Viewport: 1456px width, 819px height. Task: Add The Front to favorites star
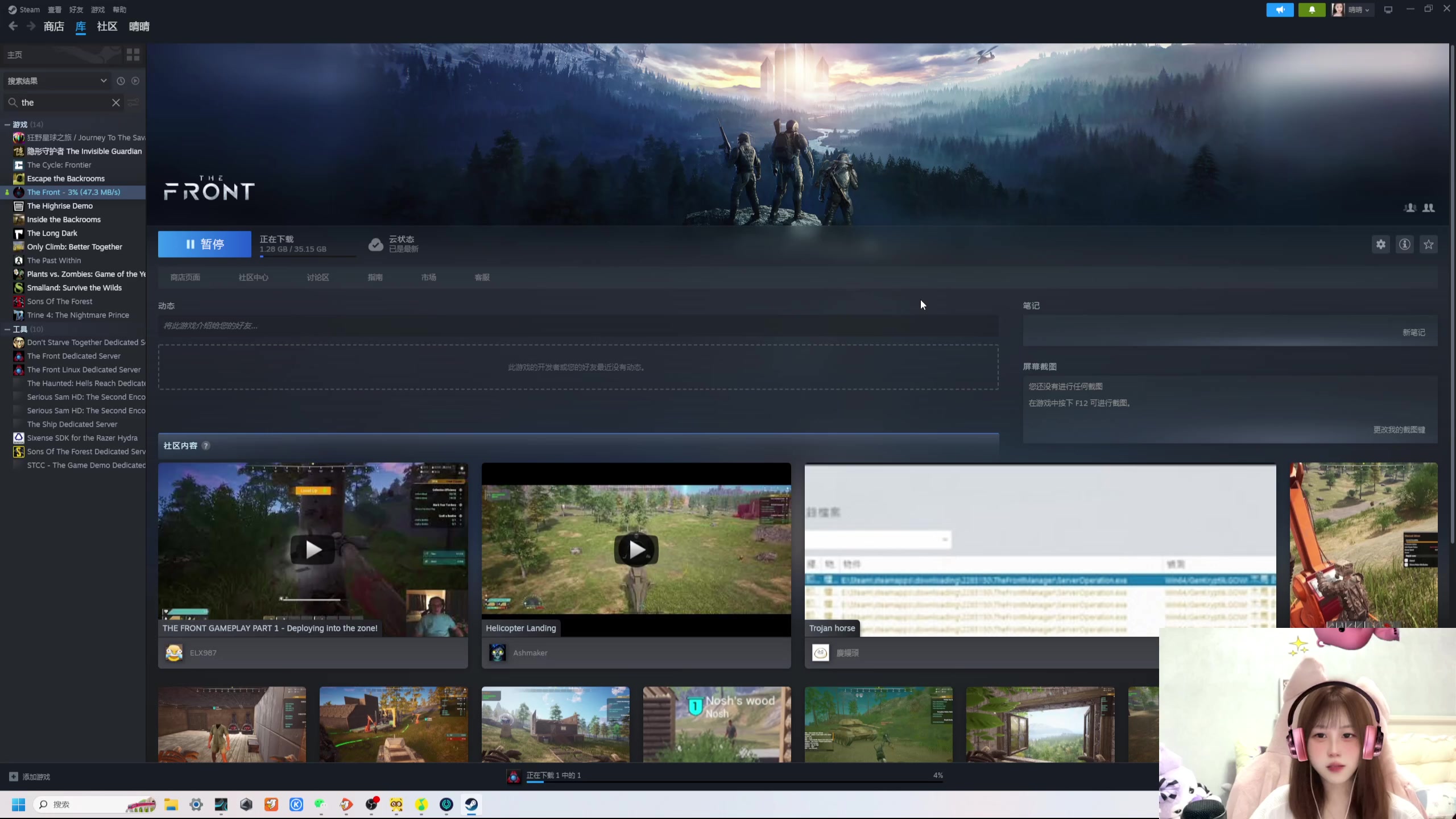1428,245
